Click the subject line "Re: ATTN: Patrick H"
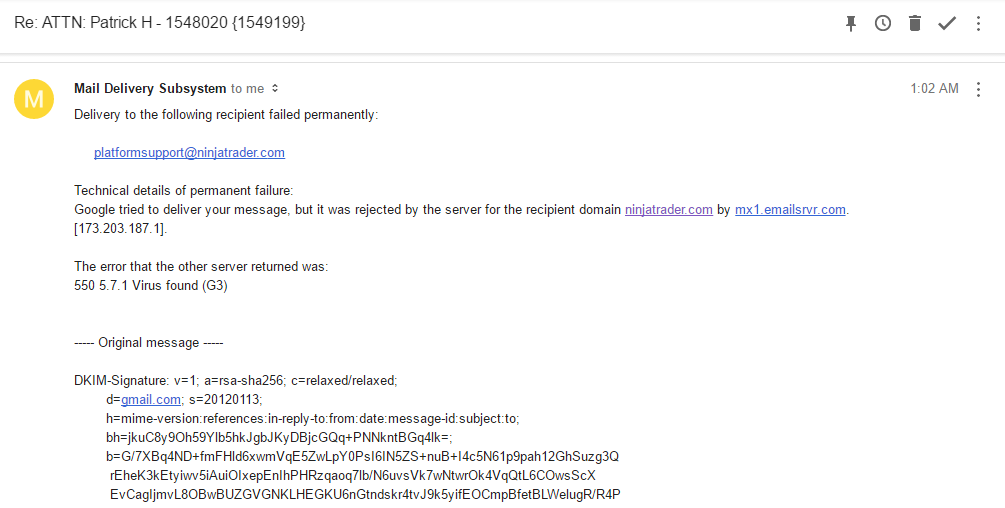1005x508 pixels. (159, 22)
